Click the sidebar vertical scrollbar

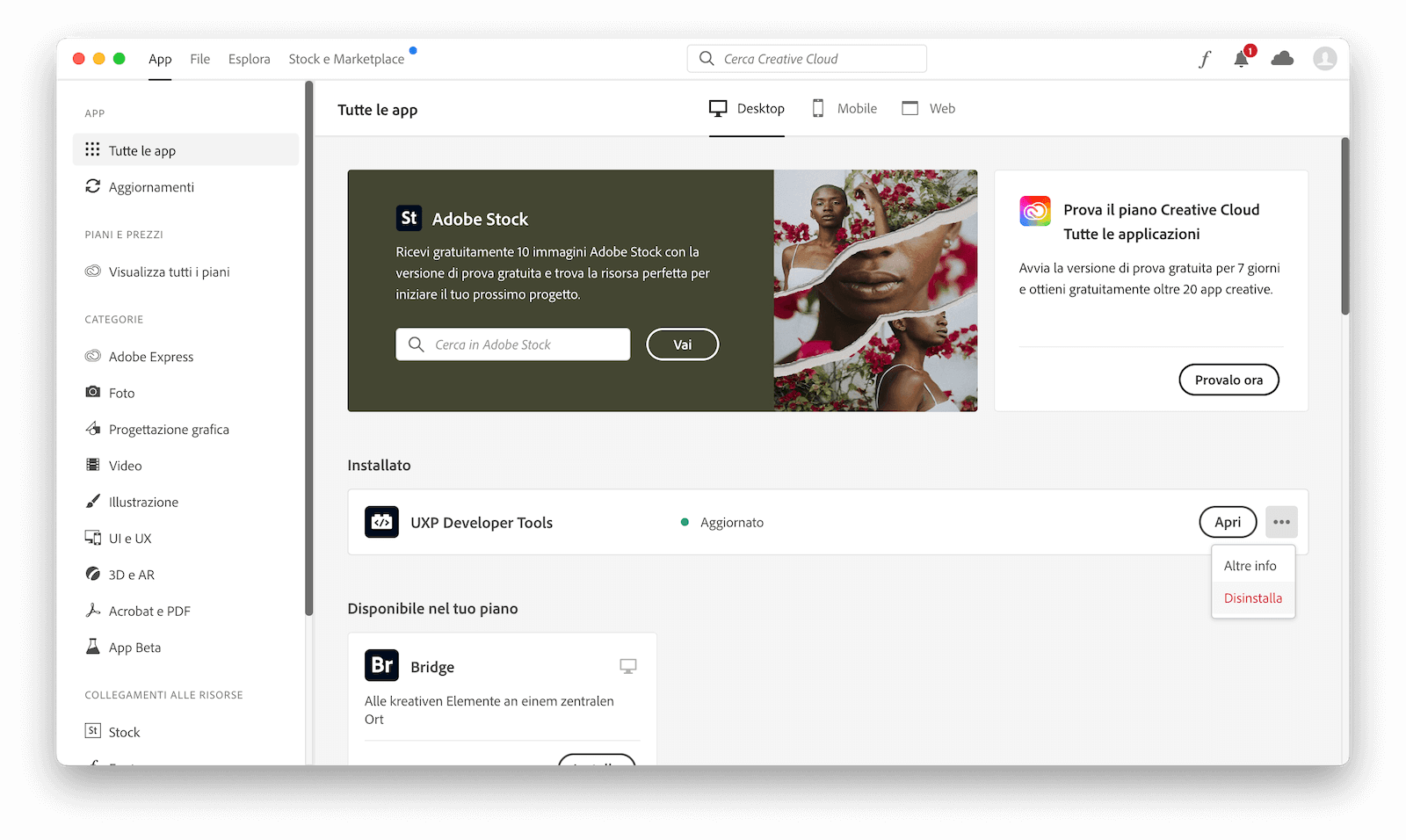point(308,349)
